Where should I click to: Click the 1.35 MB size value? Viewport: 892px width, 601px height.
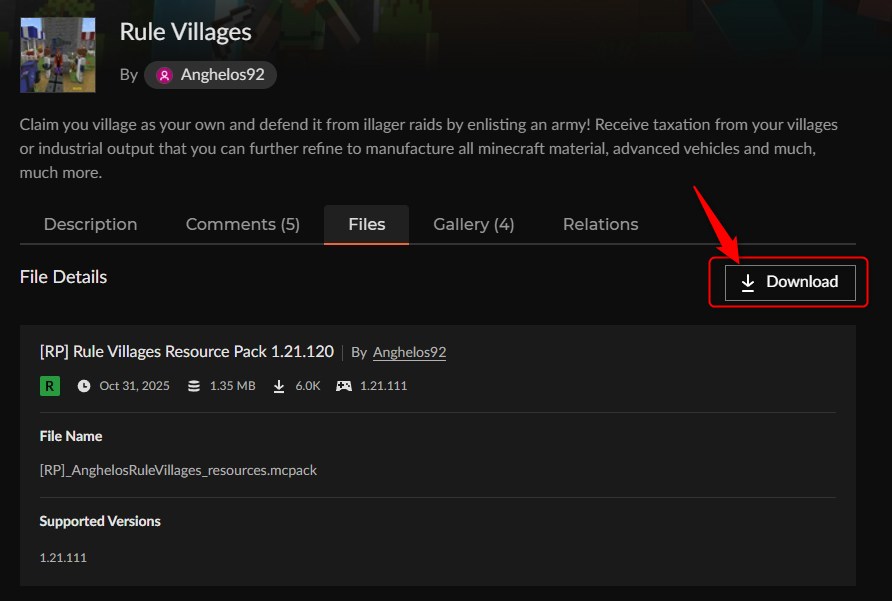click(x=232, y=386)
